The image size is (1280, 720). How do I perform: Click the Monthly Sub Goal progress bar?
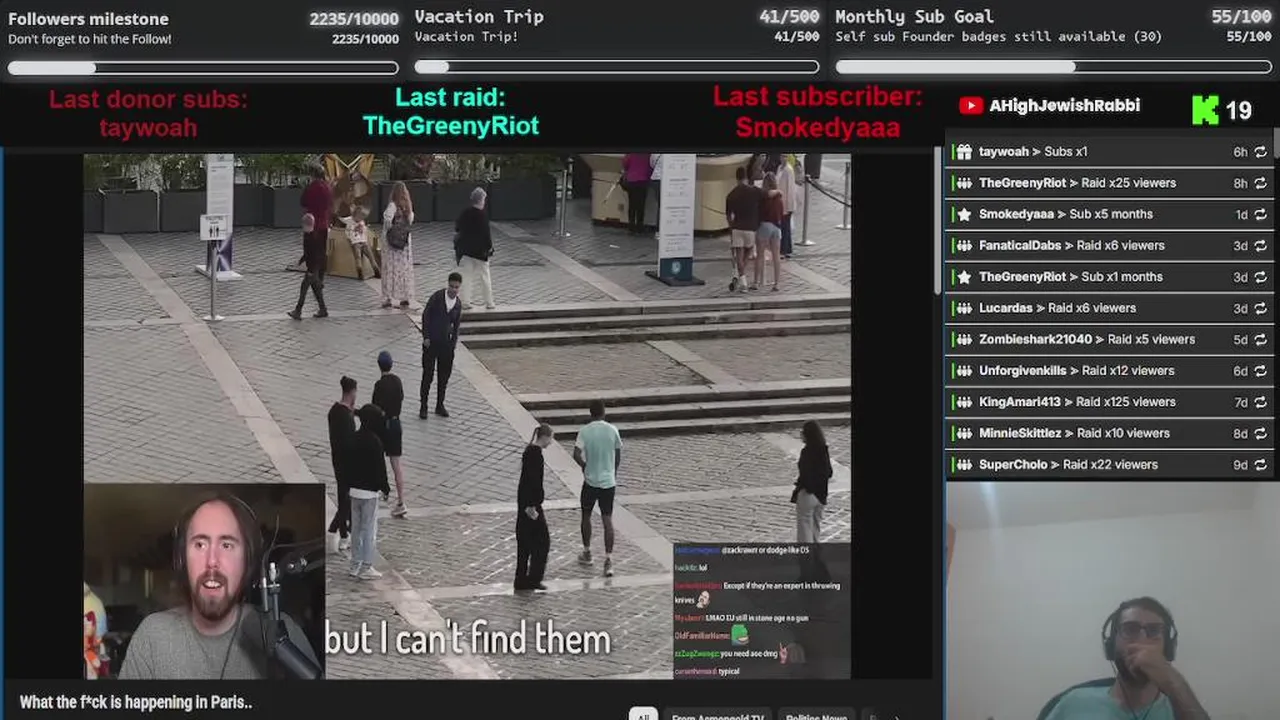1054,67
